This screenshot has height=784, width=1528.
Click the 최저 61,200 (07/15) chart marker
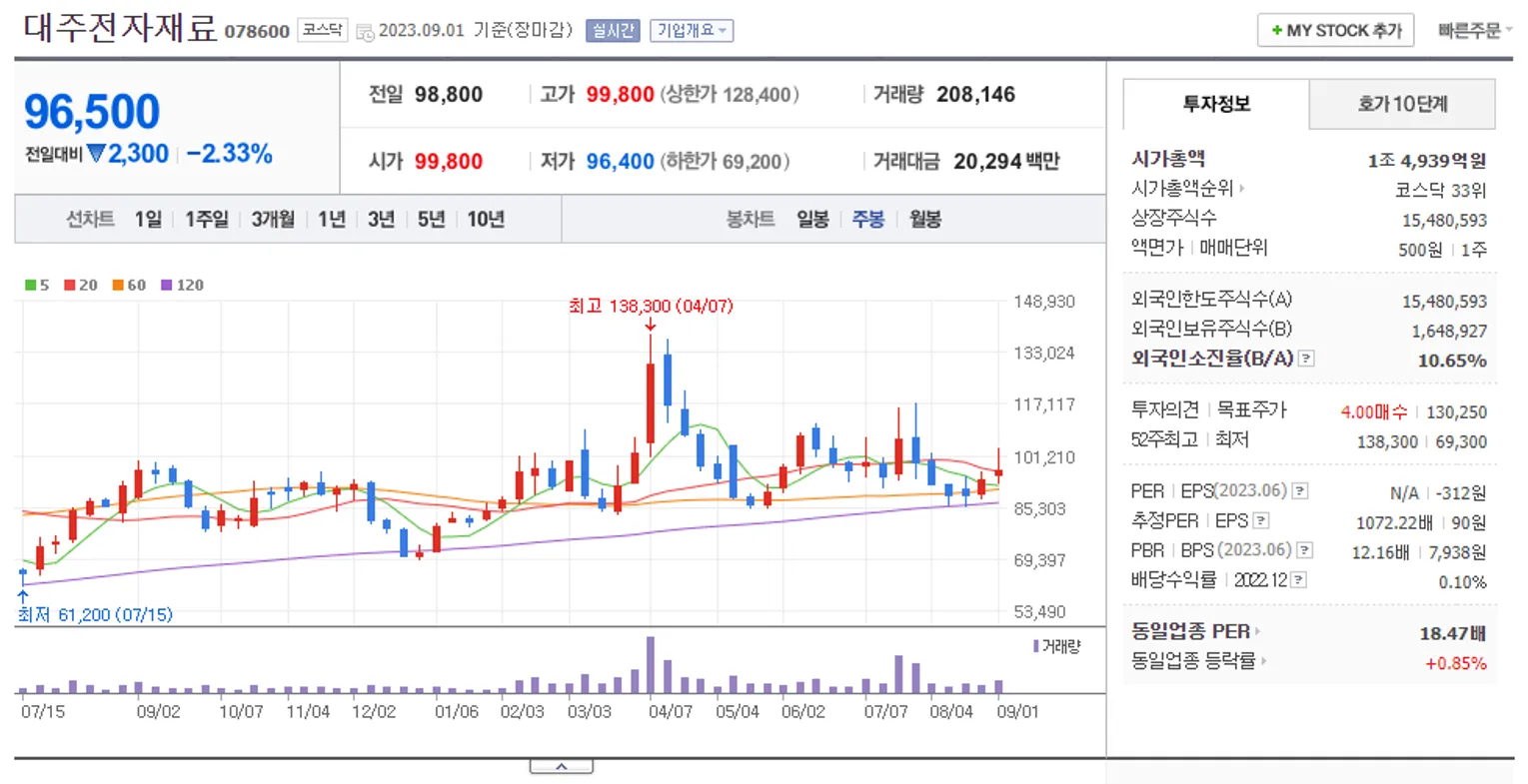point(95,615)
